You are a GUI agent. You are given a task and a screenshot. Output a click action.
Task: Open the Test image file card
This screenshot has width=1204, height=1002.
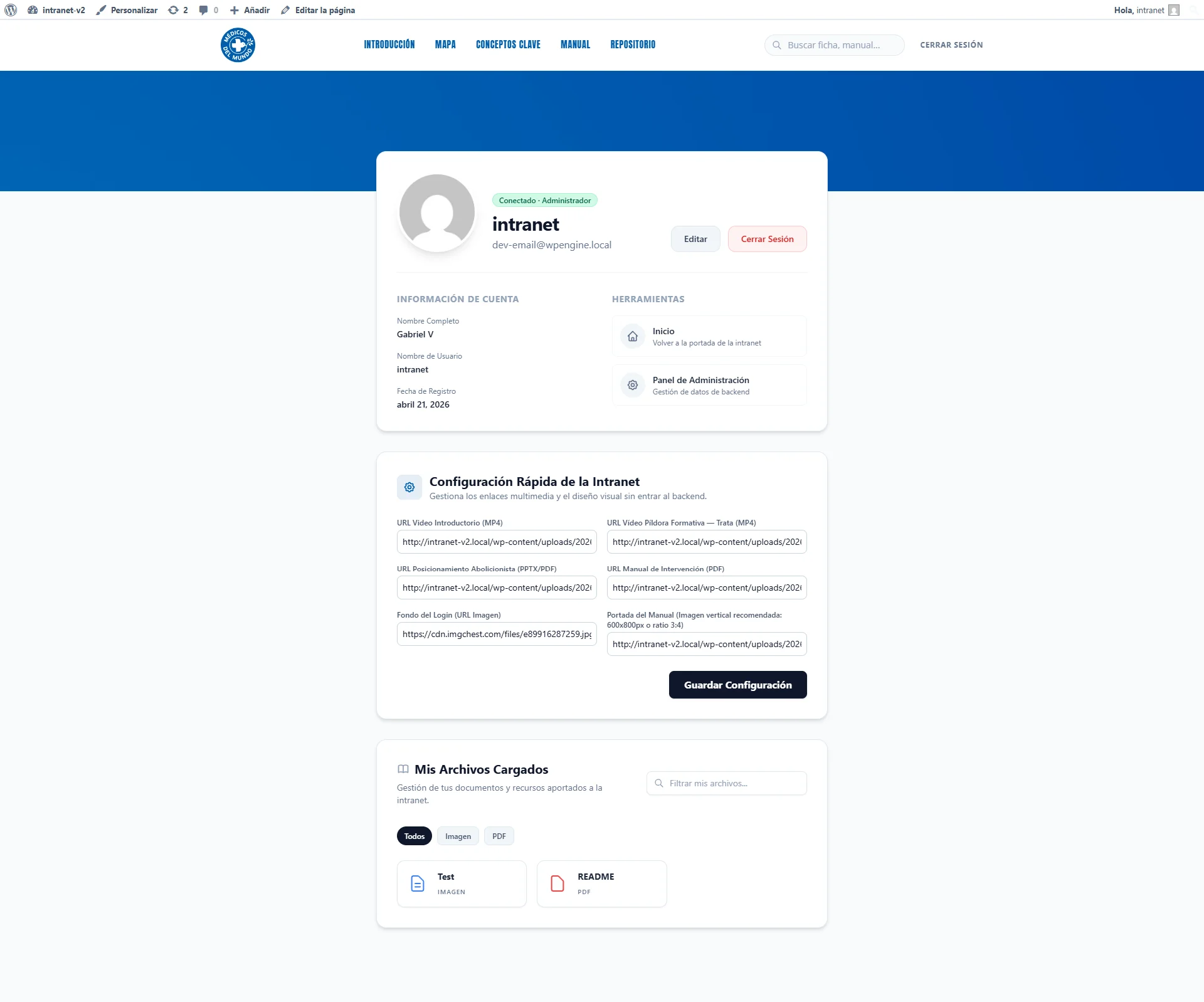coord(462,883)
